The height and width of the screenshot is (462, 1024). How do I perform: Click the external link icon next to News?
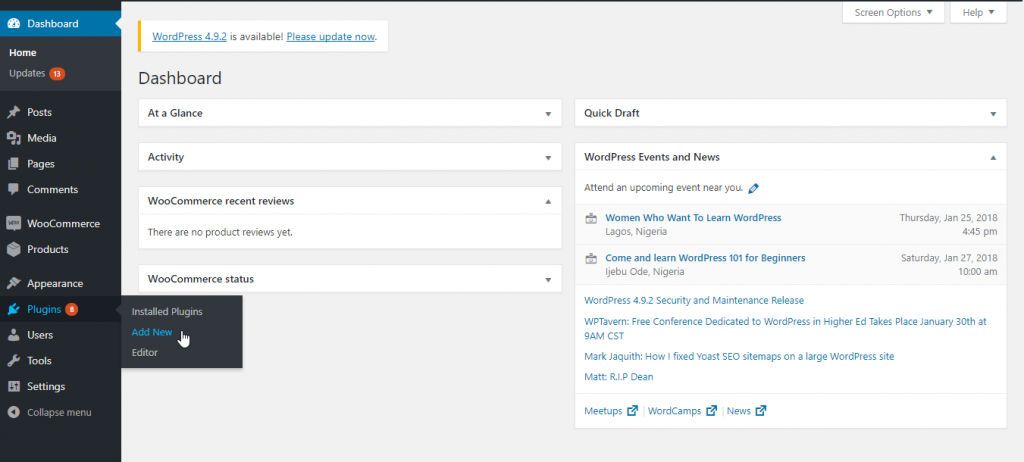click(x=761, y=411)
